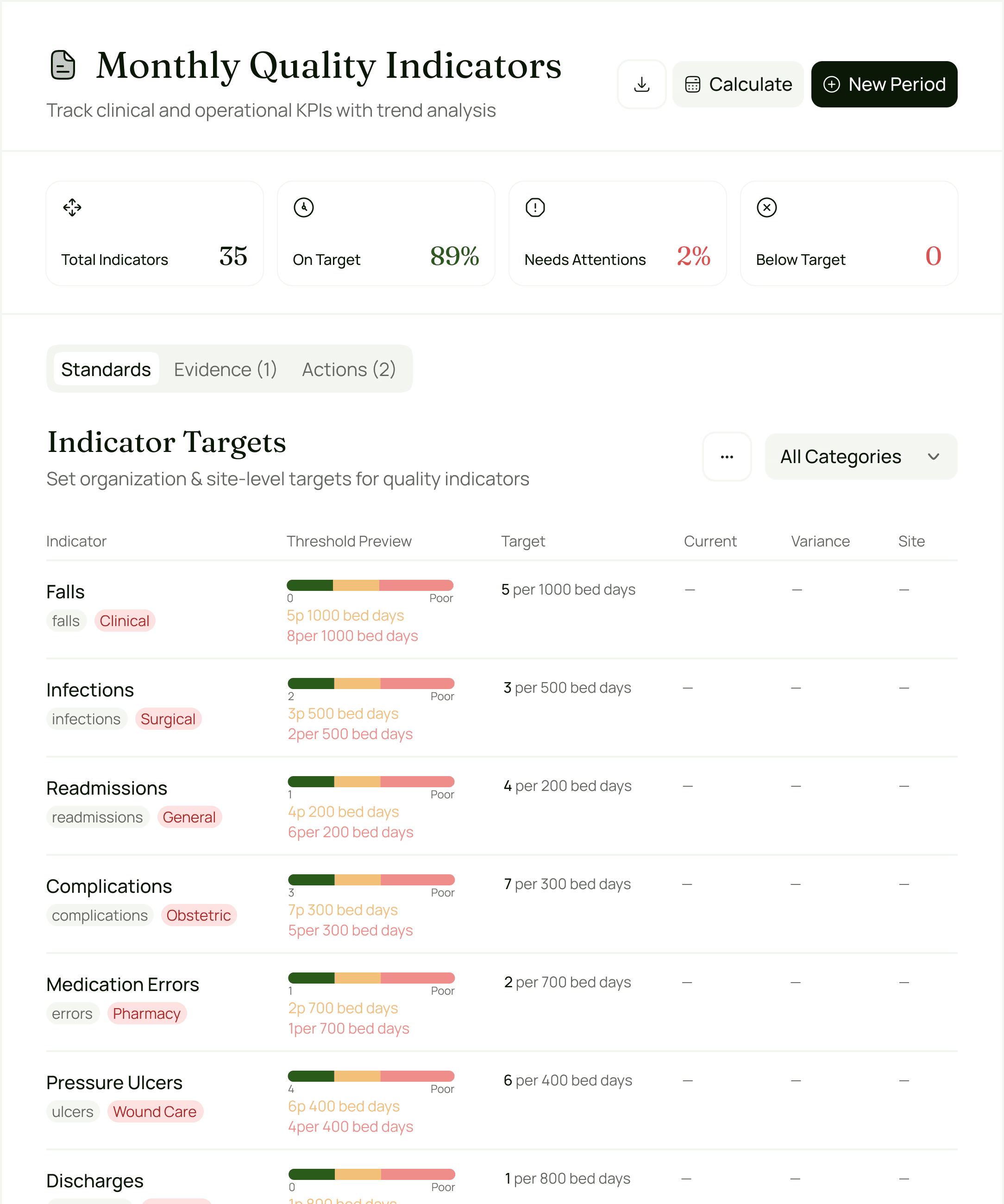
Task: Click the Total Indicators move icon
Action: coord(72,207)
